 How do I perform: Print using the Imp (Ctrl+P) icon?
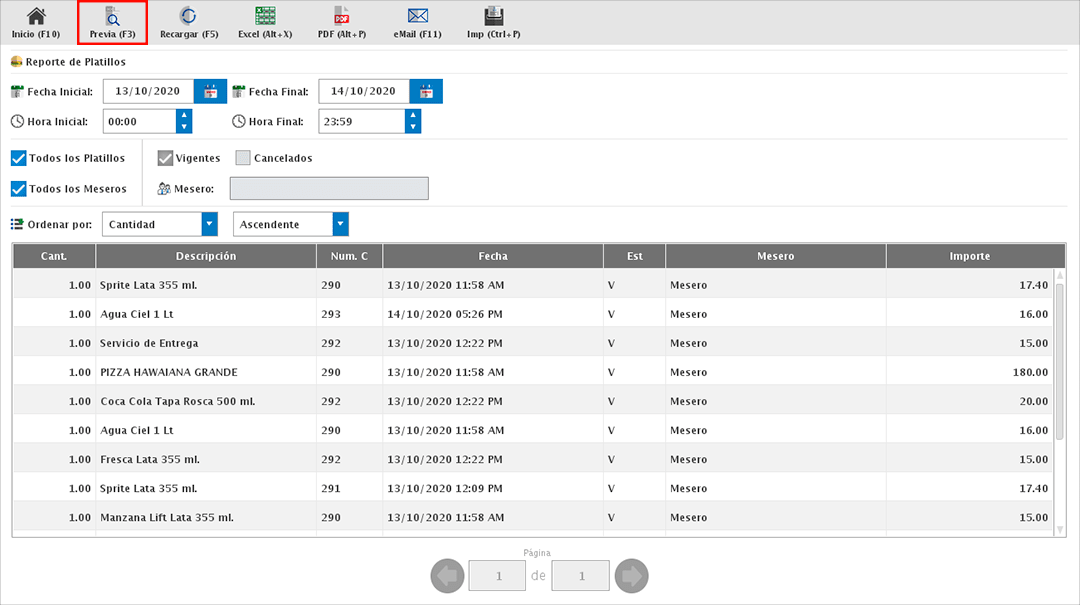[493, 22]
